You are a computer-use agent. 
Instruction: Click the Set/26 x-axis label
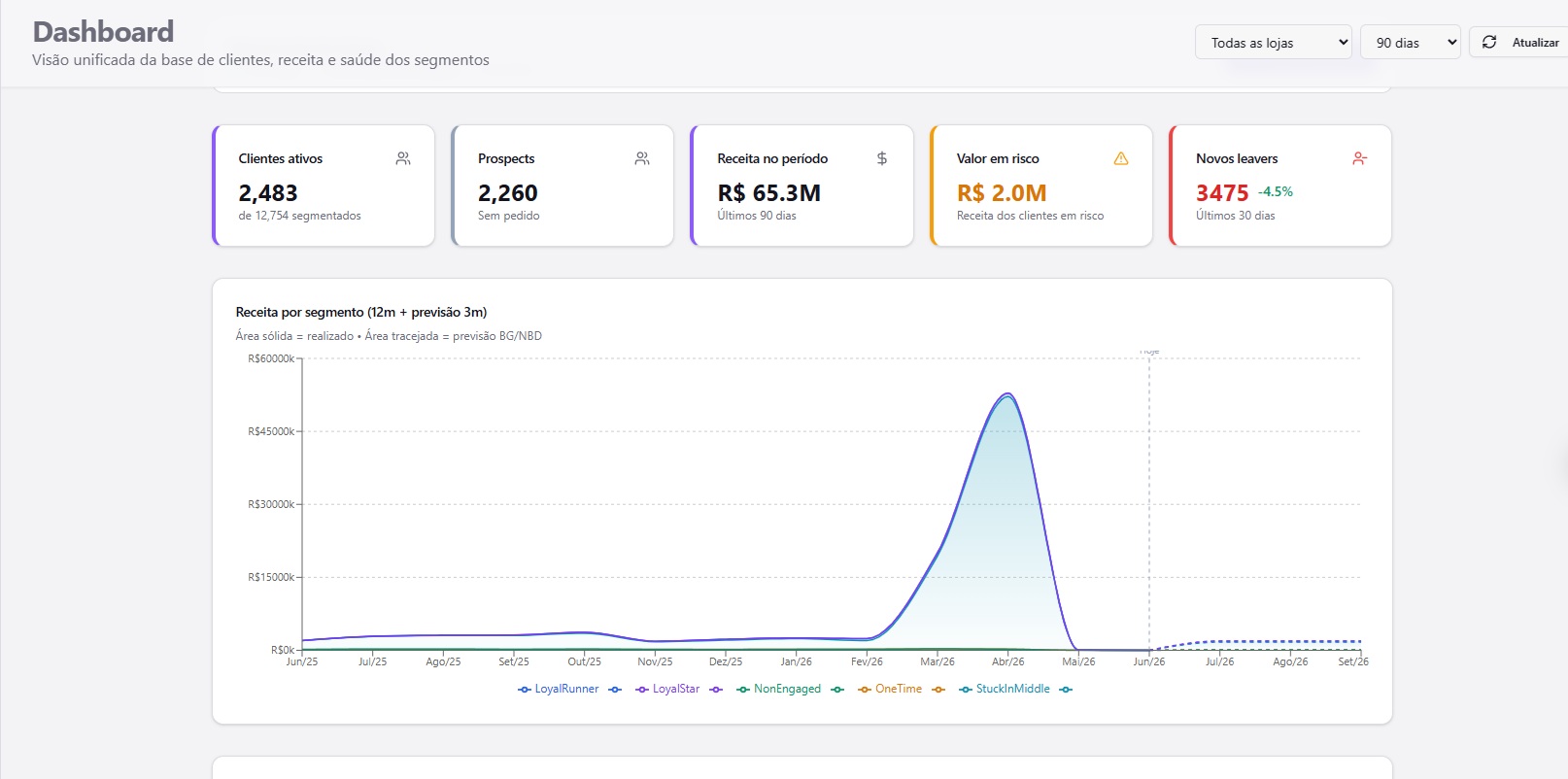(1353, 661)
